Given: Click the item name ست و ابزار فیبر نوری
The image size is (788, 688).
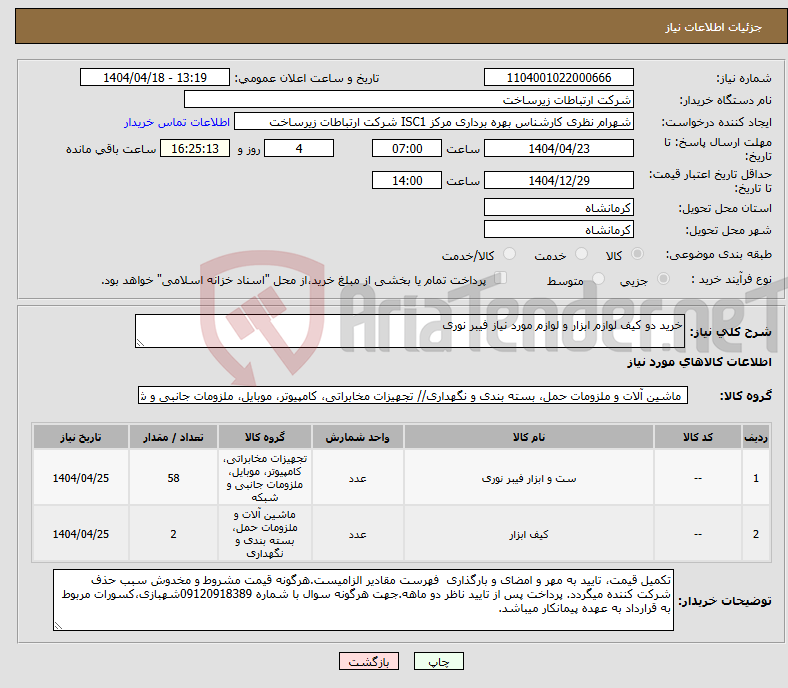Looking at the screenshot, I should pos(529,478).
